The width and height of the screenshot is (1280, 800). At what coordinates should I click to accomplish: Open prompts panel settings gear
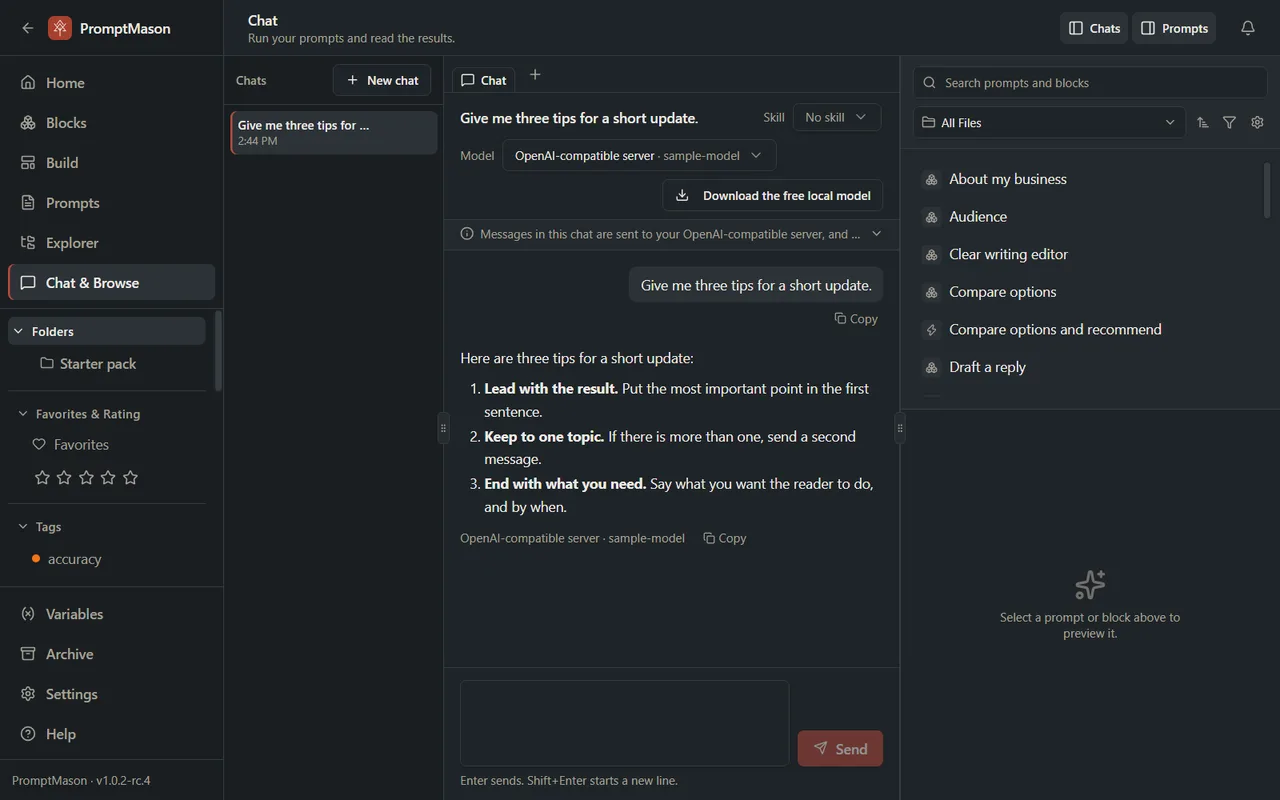click(1258, 122)
